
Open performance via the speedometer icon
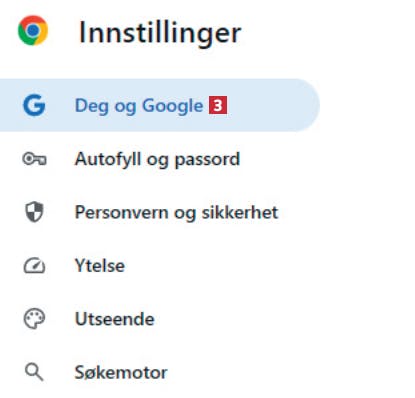pyautogui.click(x=34, y=266)
